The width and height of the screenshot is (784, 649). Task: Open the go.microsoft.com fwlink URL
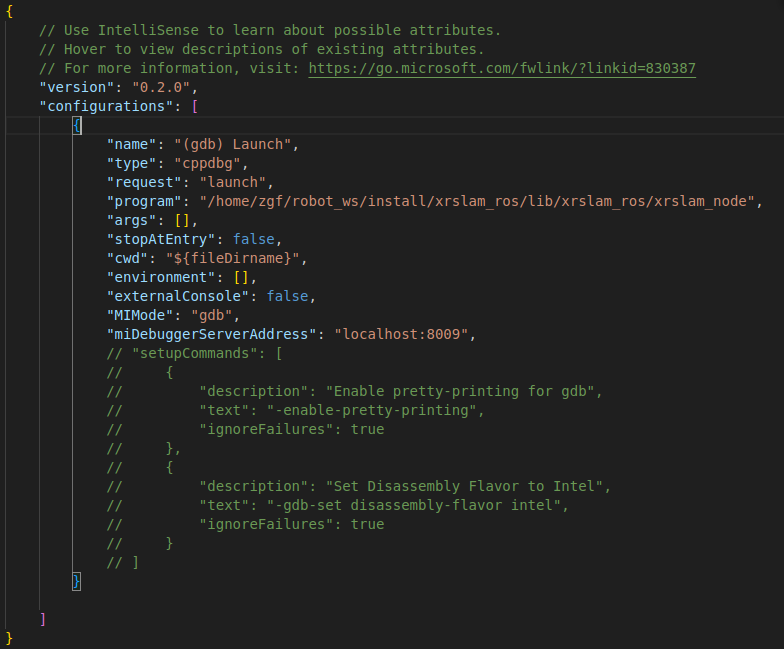click(x=502, y=68)
